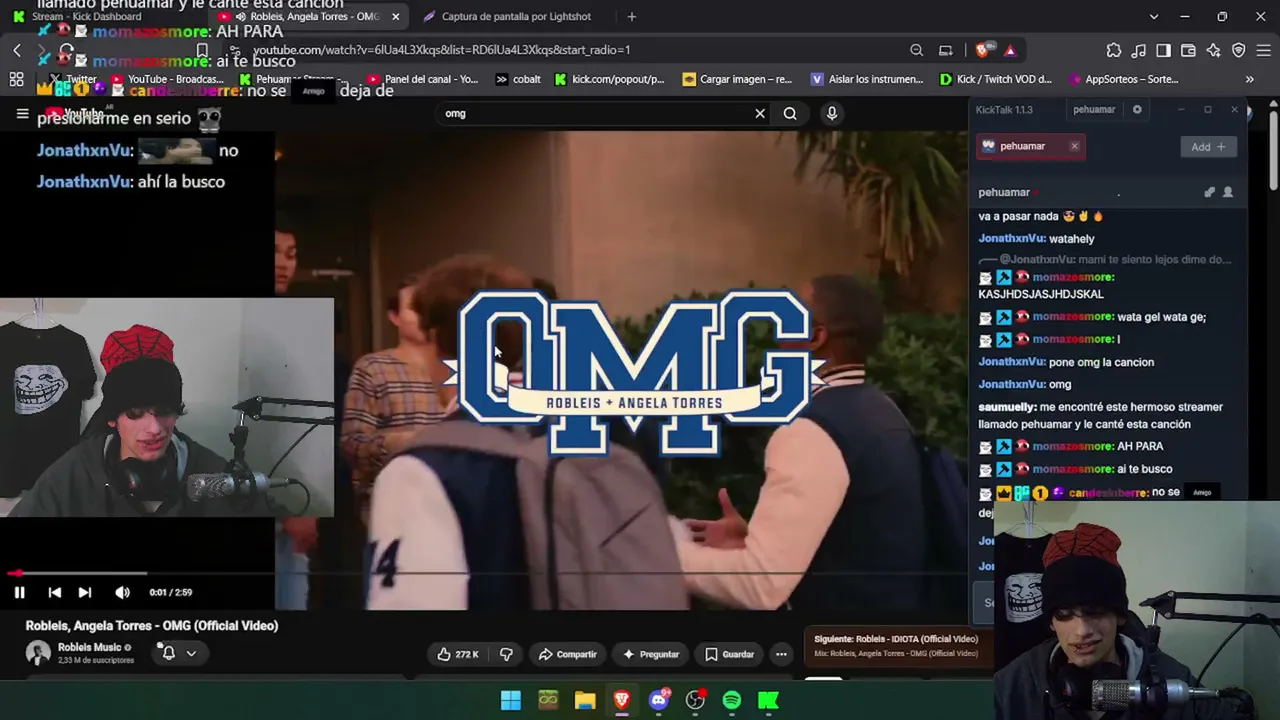
Task: Focus the YouTube search field containing omg
Action: [595, 113]
